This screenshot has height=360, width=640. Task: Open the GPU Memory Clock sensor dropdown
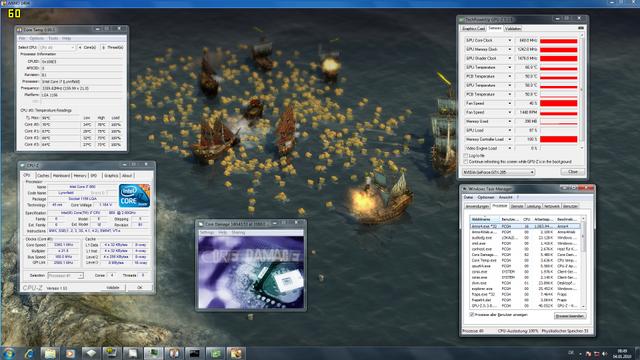pyautogui.click(x=509, y=49)
